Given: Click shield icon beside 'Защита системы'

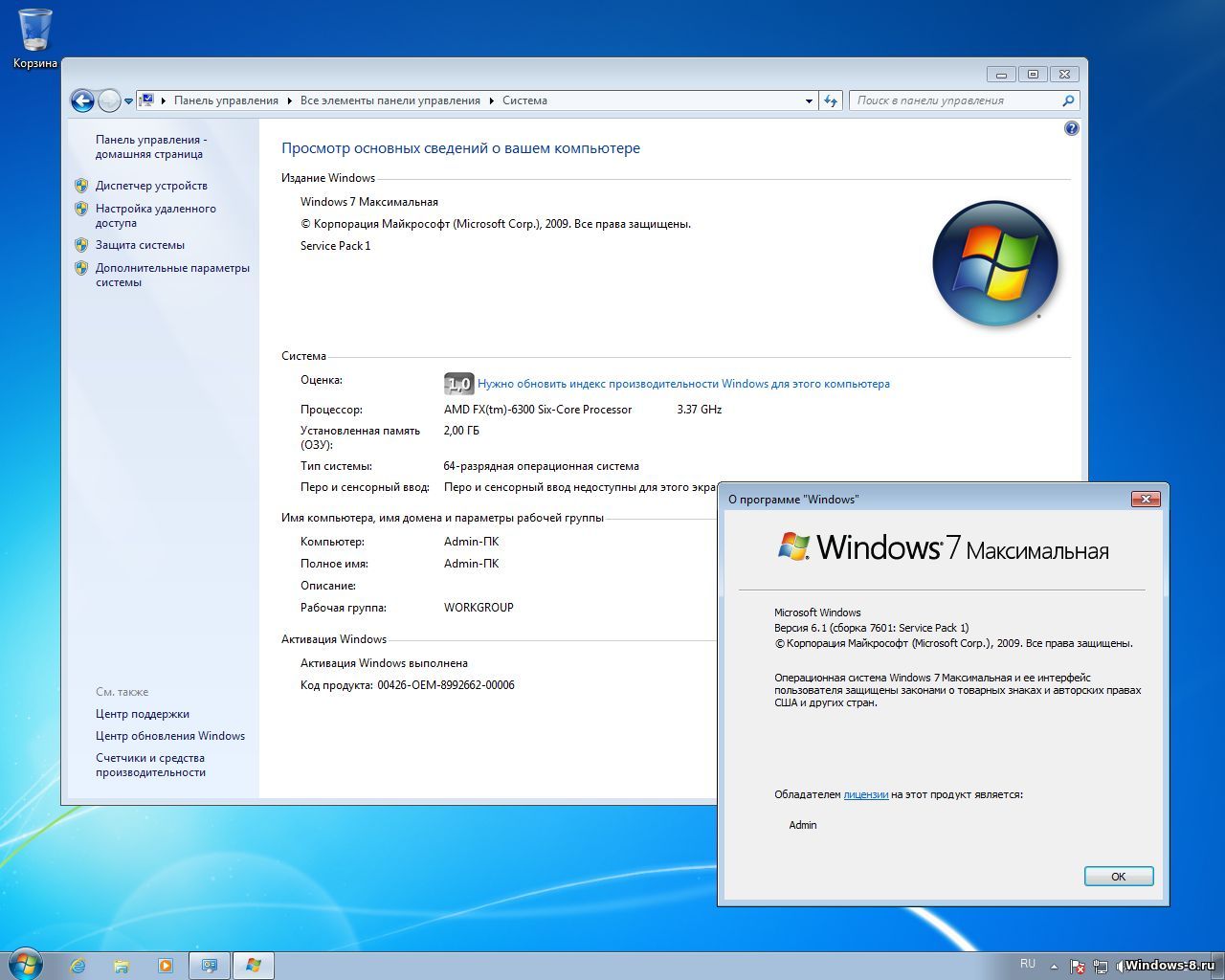Looking at the screenshot, I should pyautogui.click(x=81, y=245).
